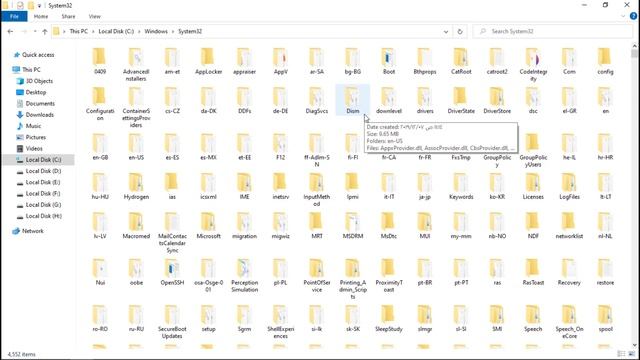Click the scrollbar down arrow

click(634, 345)
